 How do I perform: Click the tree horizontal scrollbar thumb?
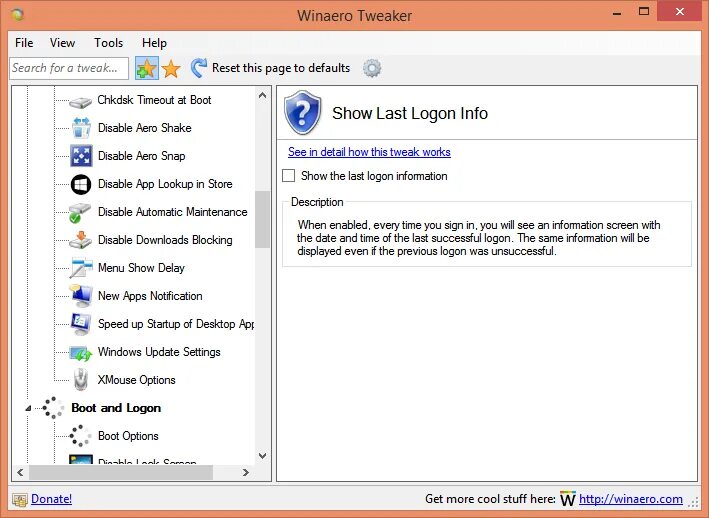pyautogui.click(x=121, y=472)
